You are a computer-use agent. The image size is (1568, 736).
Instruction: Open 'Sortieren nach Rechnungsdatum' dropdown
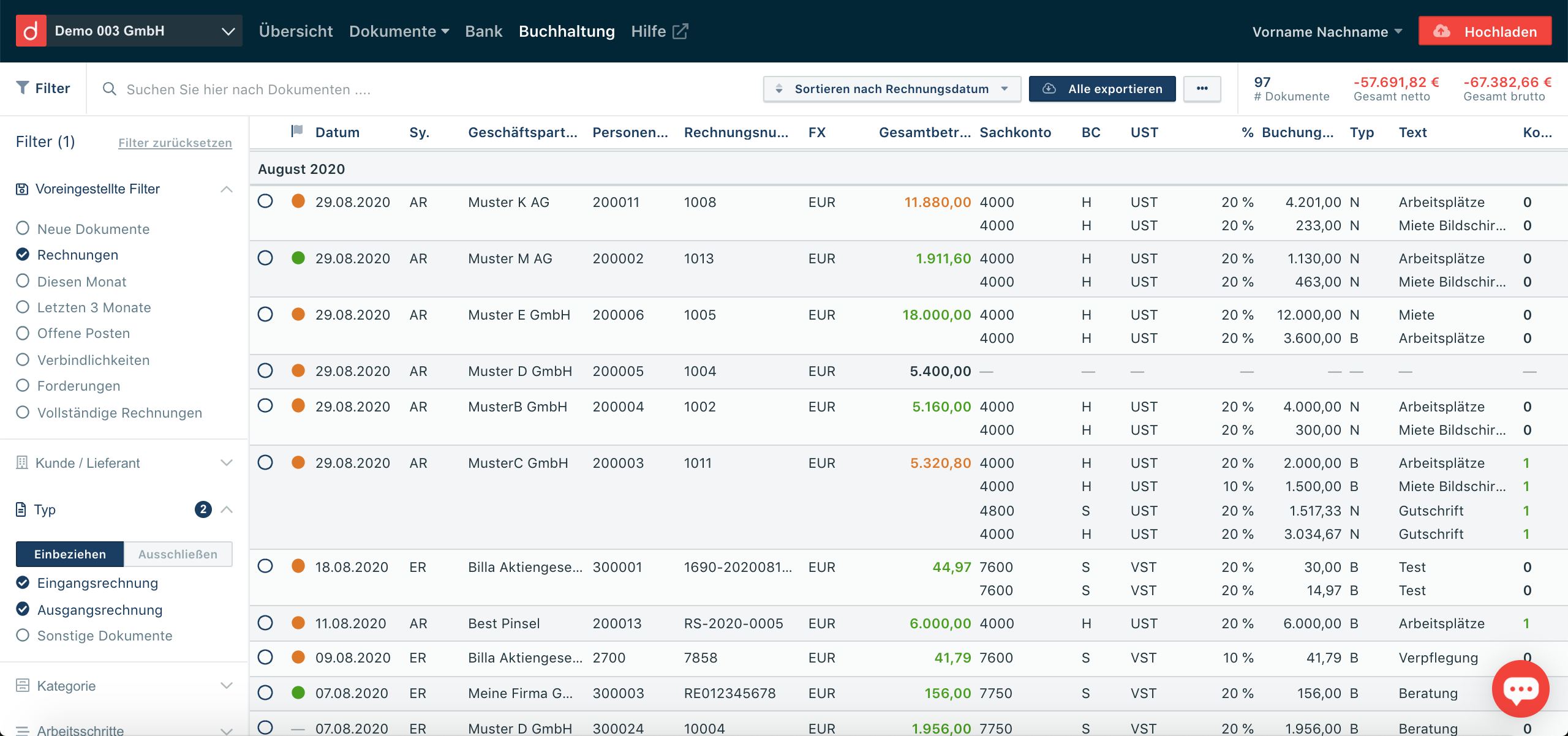(891, 89)
